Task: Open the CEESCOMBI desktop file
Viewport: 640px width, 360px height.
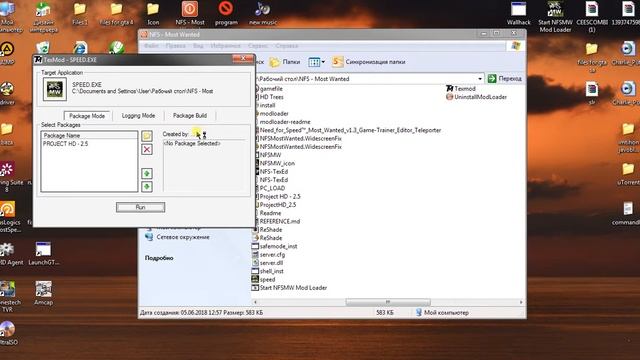Action: tap(592, 16)
